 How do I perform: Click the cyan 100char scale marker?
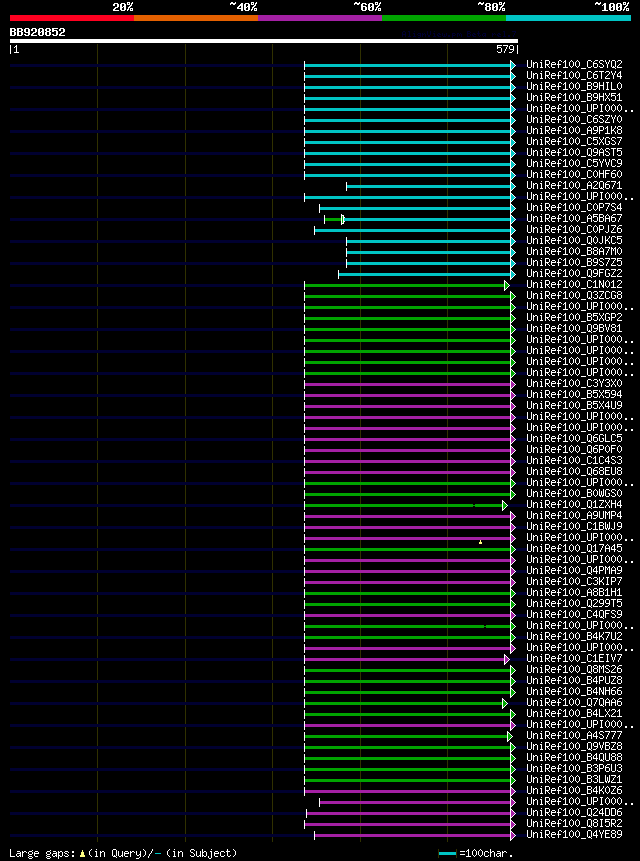coord(447,853)
